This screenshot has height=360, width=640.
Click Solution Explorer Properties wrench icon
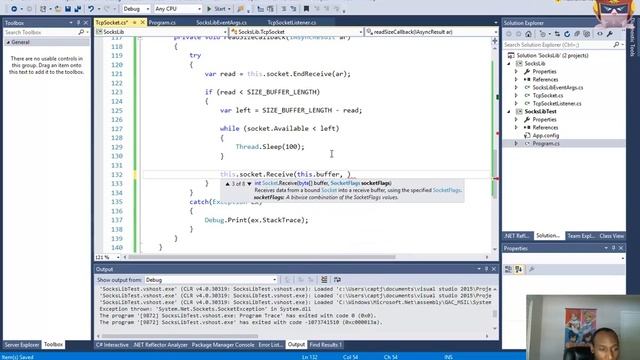610,34
